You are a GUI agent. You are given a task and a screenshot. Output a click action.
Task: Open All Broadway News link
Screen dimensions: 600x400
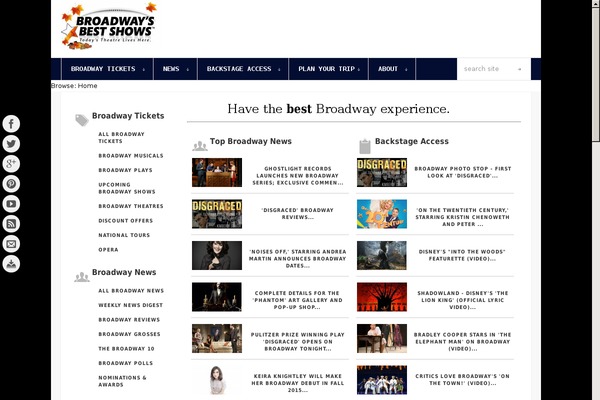click(131, 291)
